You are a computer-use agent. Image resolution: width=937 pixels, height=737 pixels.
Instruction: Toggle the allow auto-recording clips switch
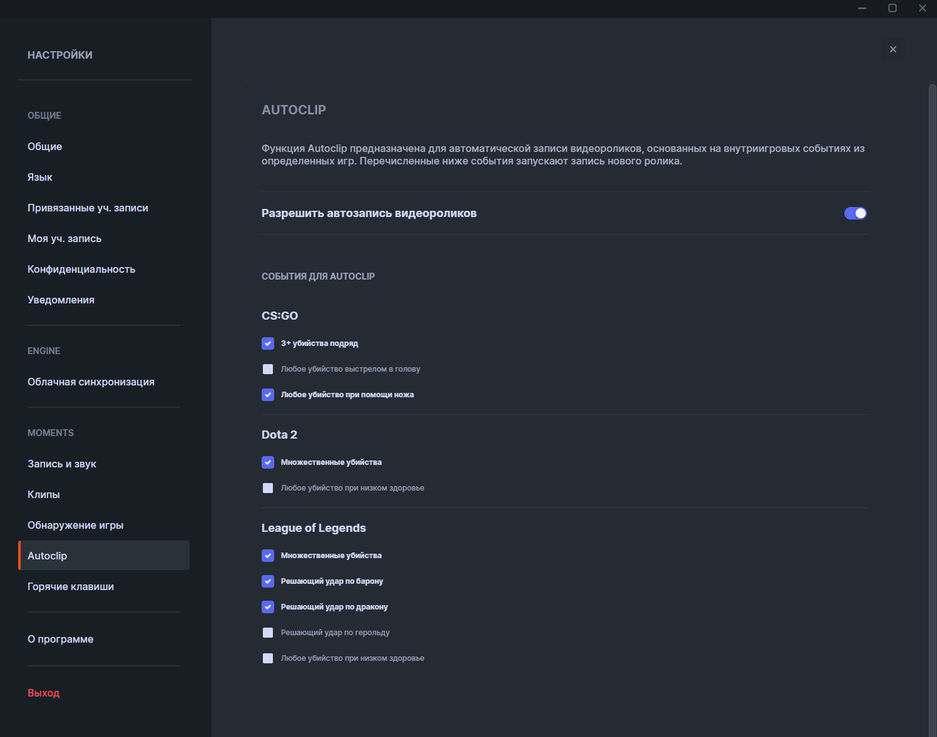[x=855, y=213]
